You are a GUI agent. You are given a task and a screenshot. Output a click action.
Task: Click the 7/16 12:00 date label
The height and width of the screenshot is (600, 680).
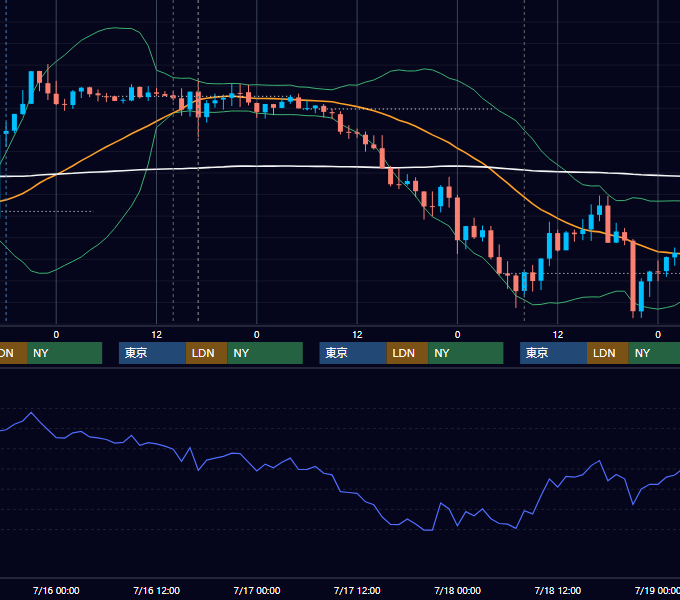click(x=156, y=590)
